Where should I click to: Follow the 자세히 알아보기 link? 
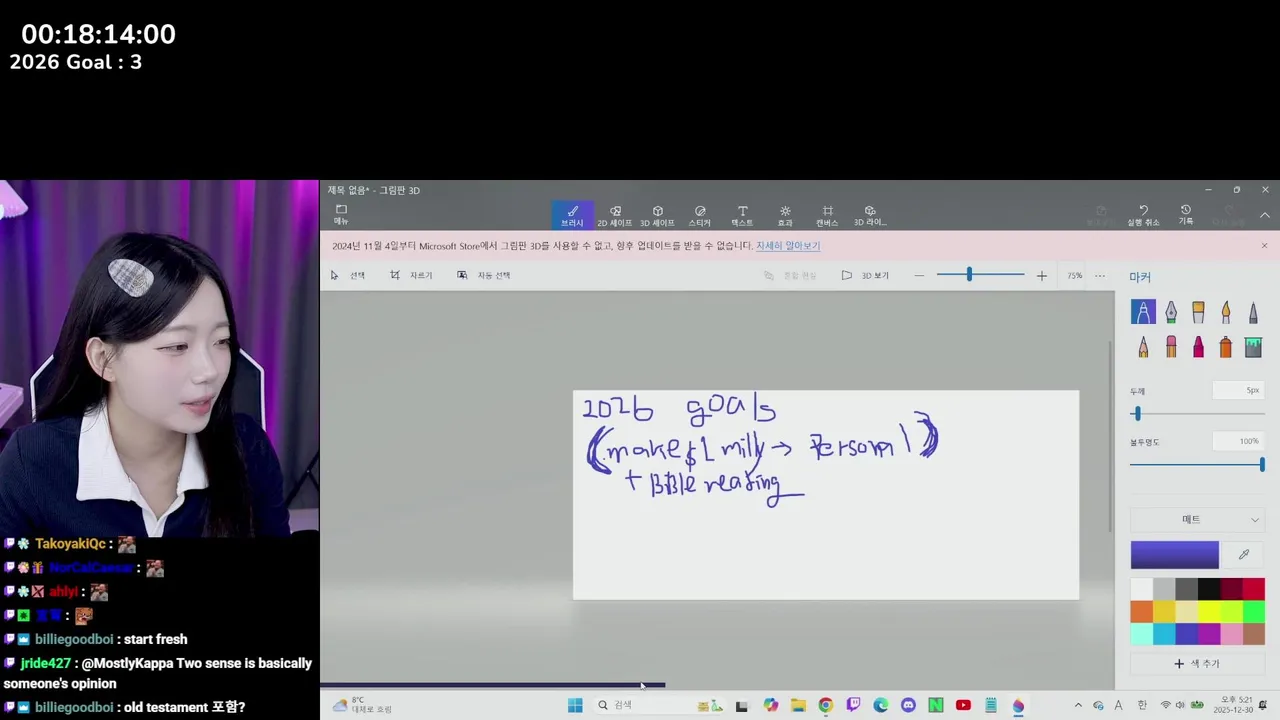click(x=788, y=245)
